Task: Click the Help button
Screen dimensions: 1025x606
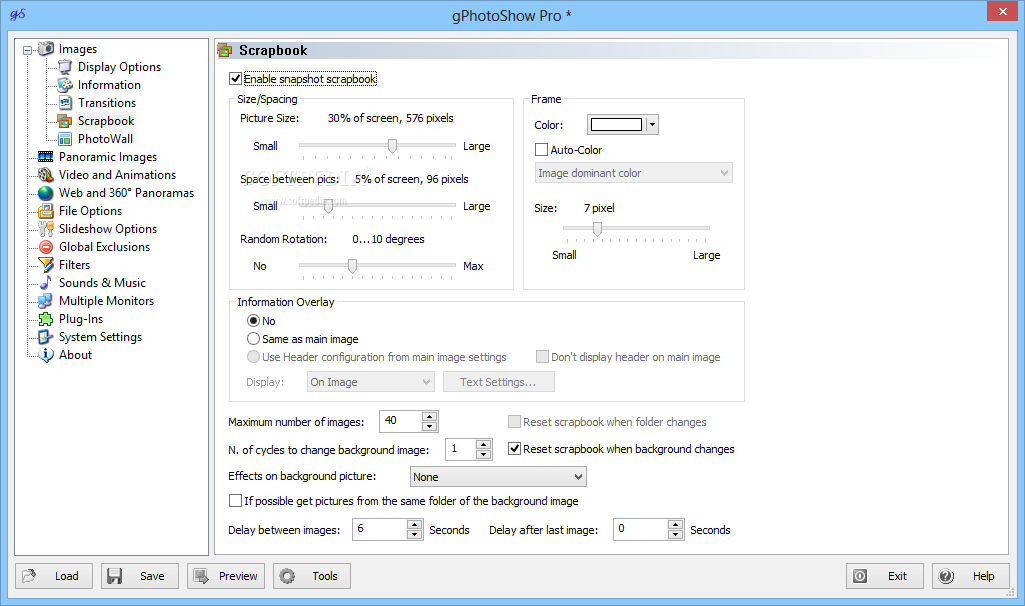Action: (971, 576)
